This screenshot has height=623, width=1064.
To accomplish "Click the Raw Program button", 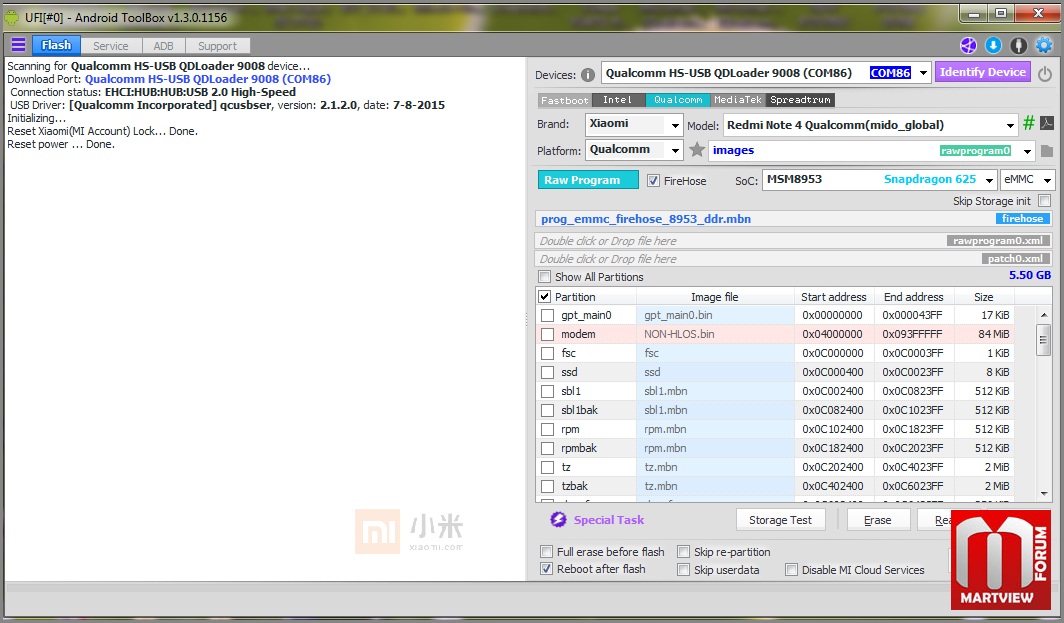I will point(588,180).
